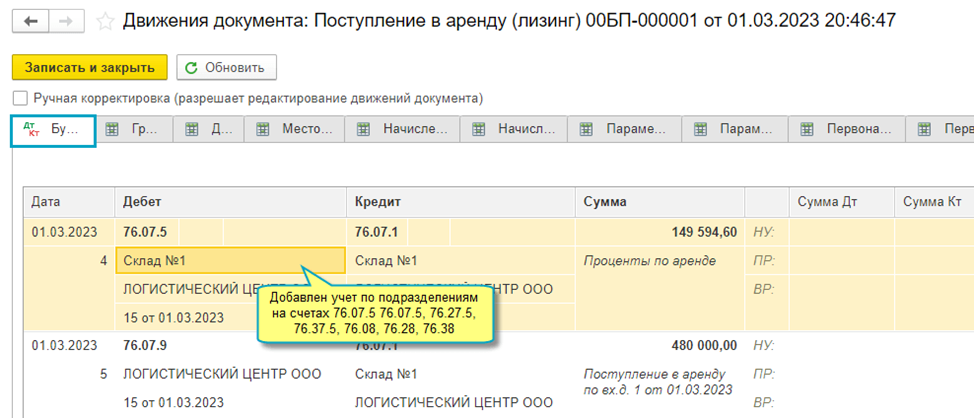Viewport: 974px width, 418px height.
Task: Click the forward navigation arrow
Action: [x=65, y=20]
